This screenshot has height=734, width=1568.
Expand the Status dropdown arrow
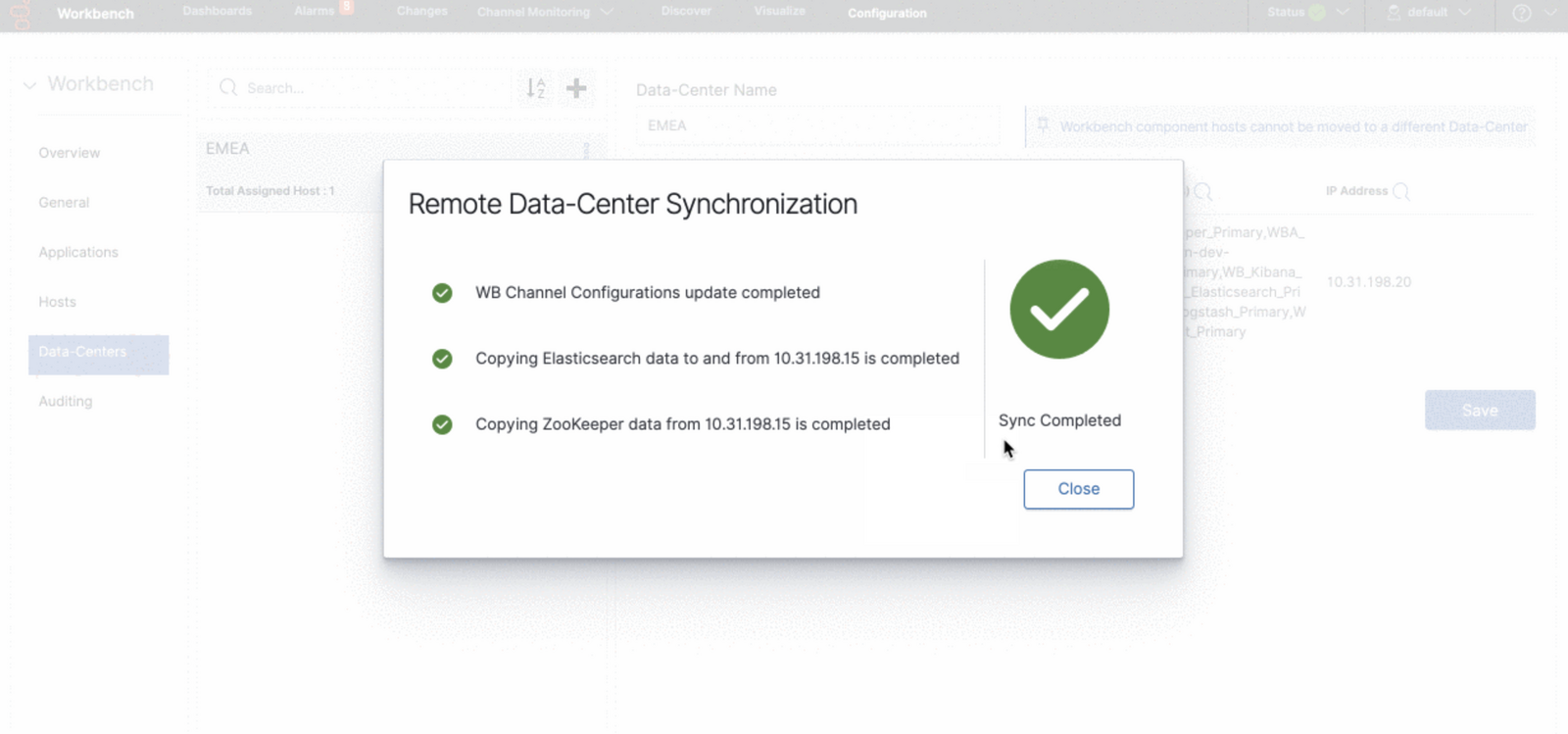(1343, 13)
